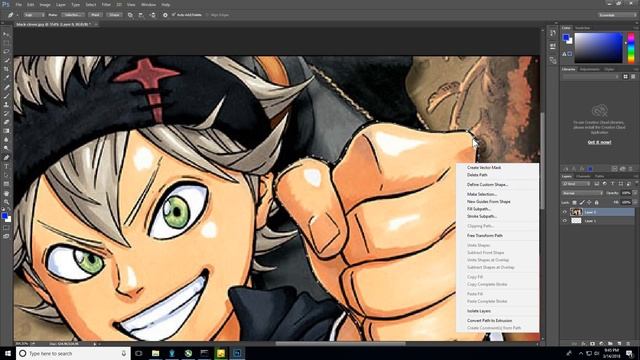Pick a shade in Color panel field
This screenshot has width=640, height=360.
[598, 48]
